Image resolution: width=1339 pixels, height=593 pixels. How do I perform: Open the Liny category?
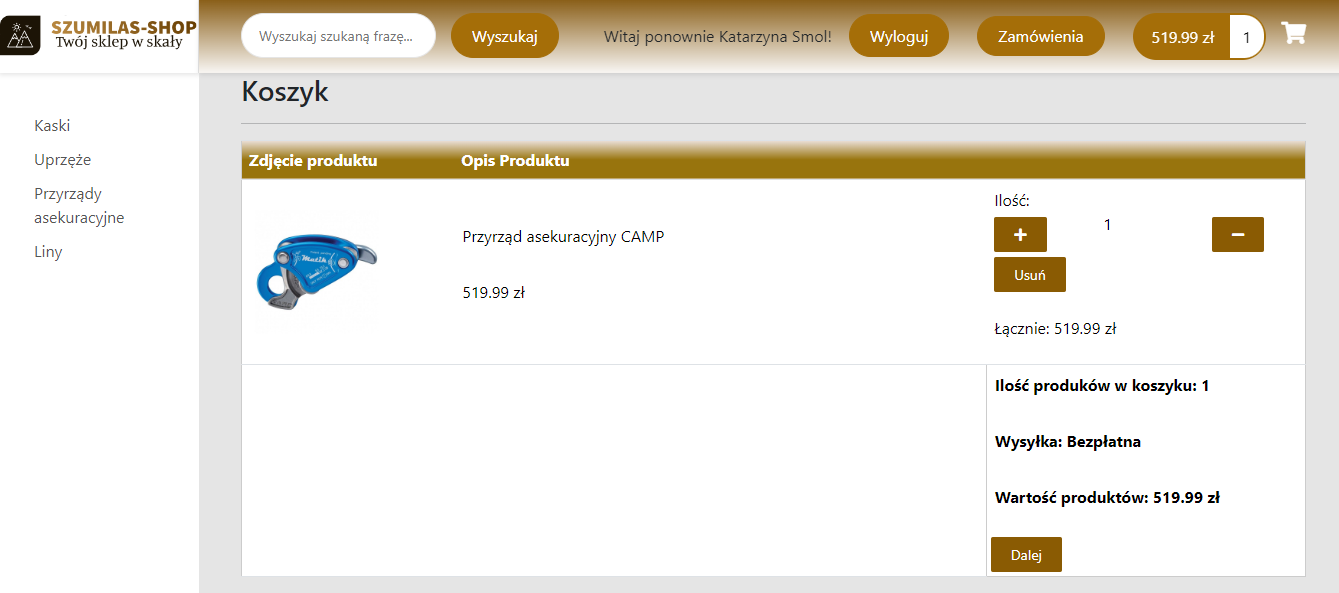click(48, 252)
